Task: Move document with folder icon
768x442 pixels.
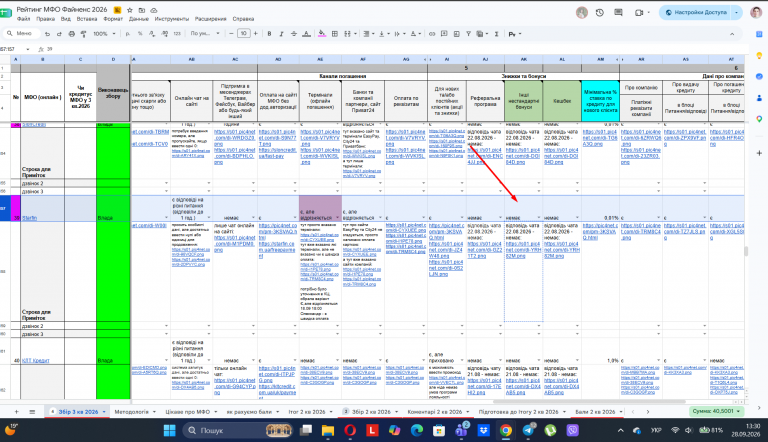Action: (142, 10)
